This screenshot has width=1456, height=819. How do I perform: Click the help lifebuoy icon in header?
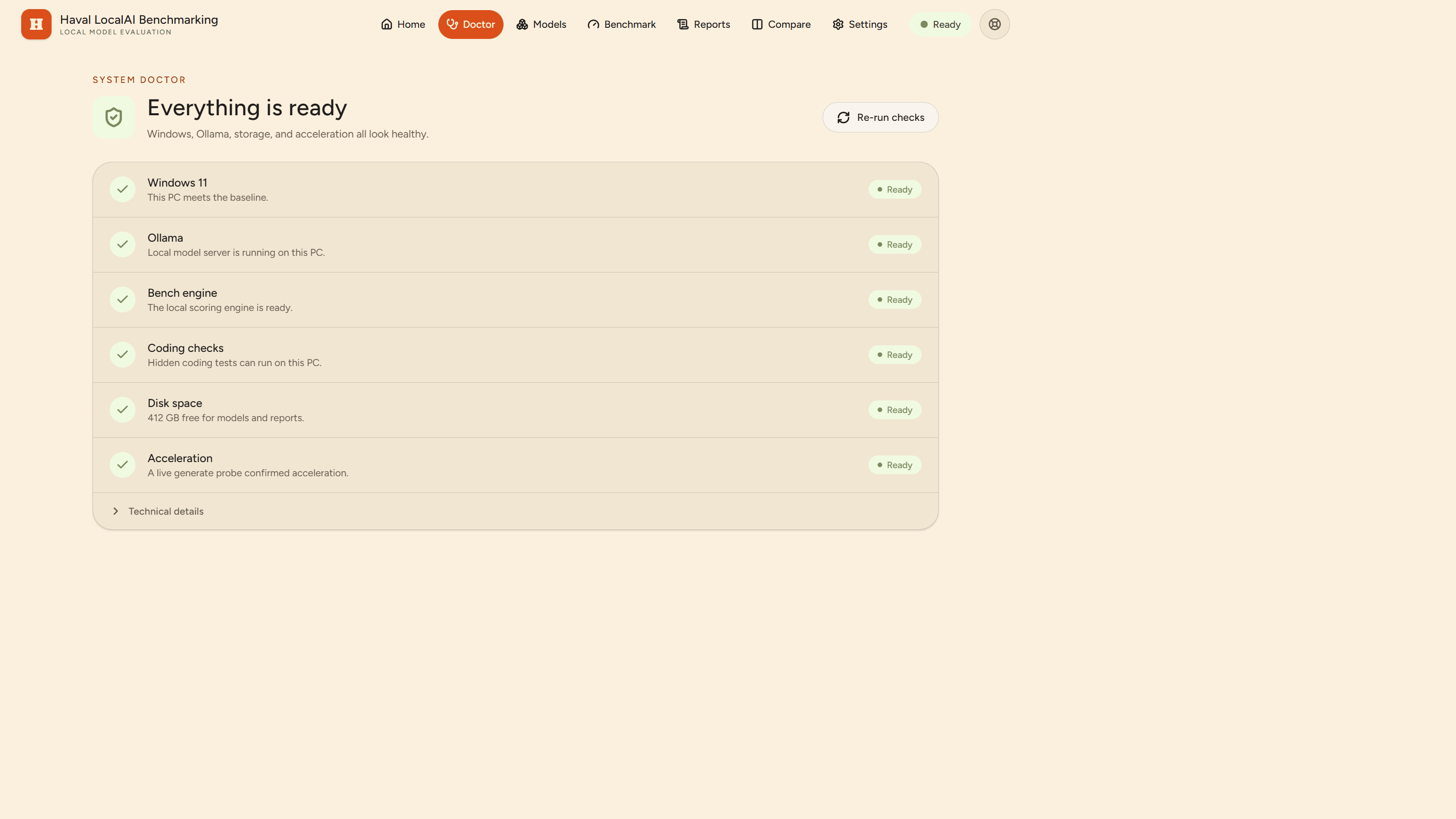click(x=994, y=24)
